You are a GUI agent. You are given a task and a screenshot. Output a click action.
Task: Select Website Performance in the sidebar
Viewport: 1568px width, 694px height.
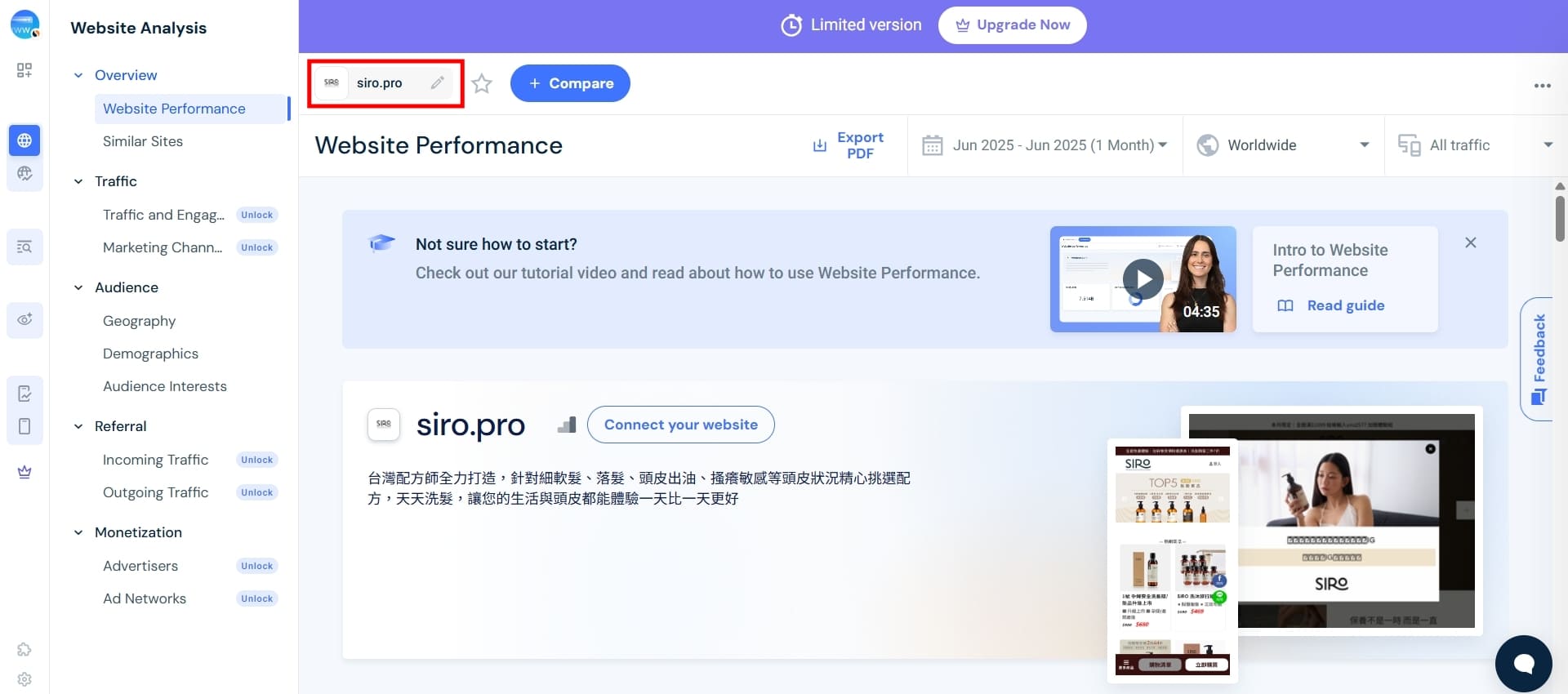[x=191, y=109]
